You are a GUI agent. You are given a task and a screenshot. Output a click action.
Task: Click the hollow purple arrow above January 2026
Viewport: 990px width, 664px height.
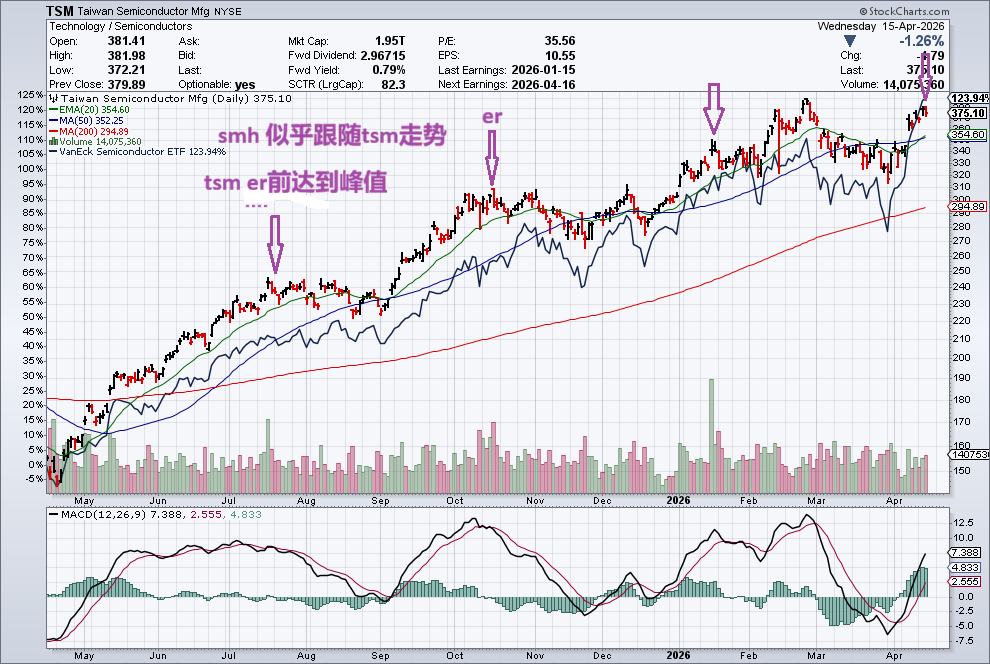click(713, 107)
